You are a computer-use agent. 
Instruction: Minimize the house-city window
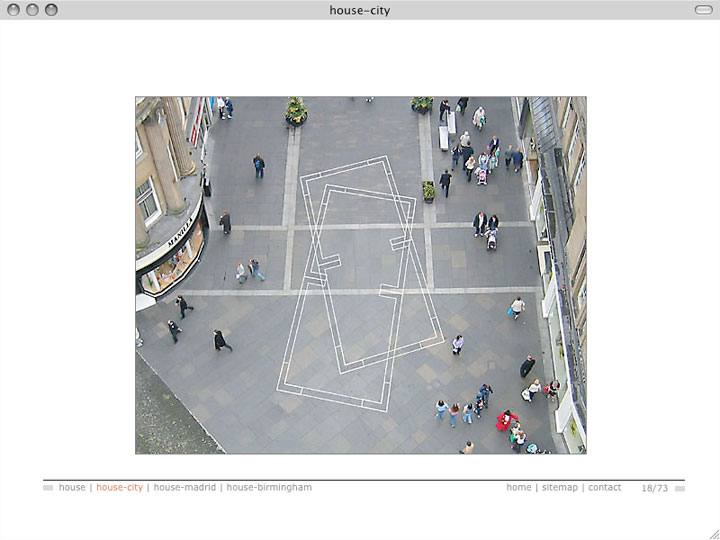pyautogui.click(x=32, y=10)
